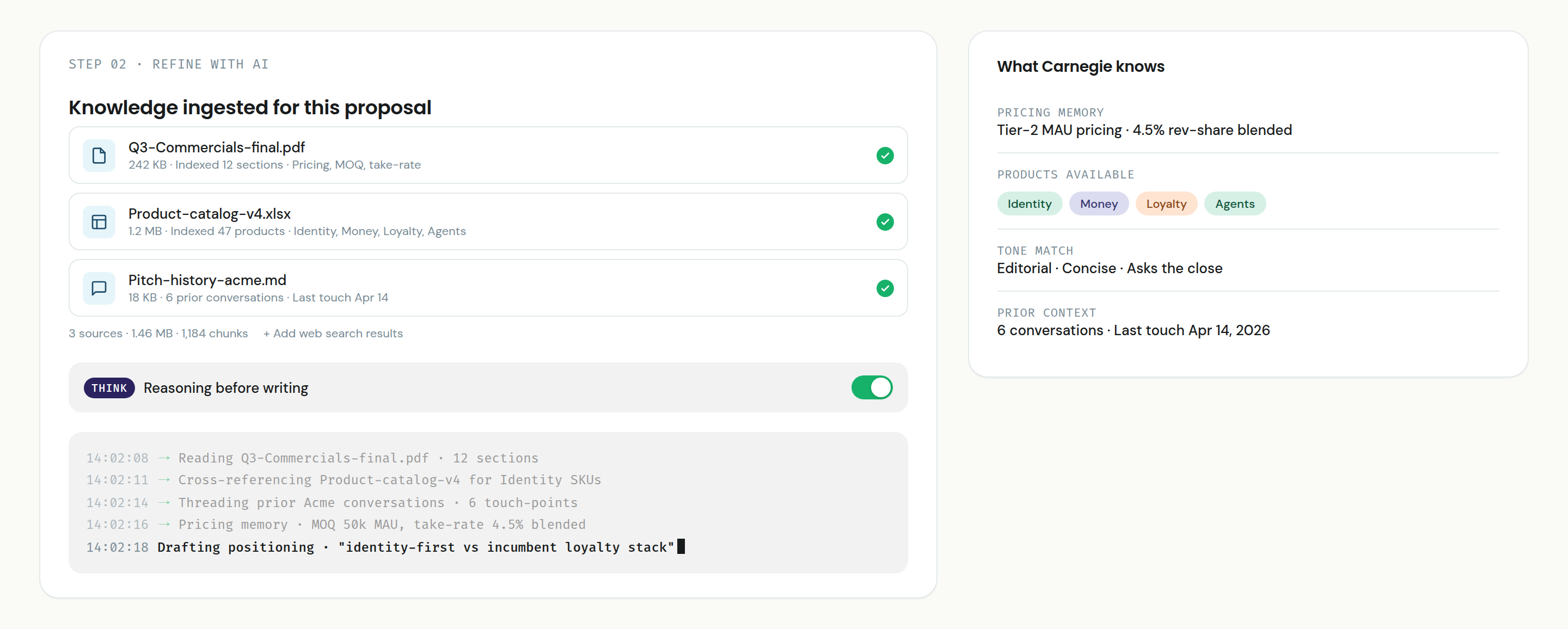The width and height of the screenshot is (1568, 629).
Task: Add web search results
Action: pos(333,334)
